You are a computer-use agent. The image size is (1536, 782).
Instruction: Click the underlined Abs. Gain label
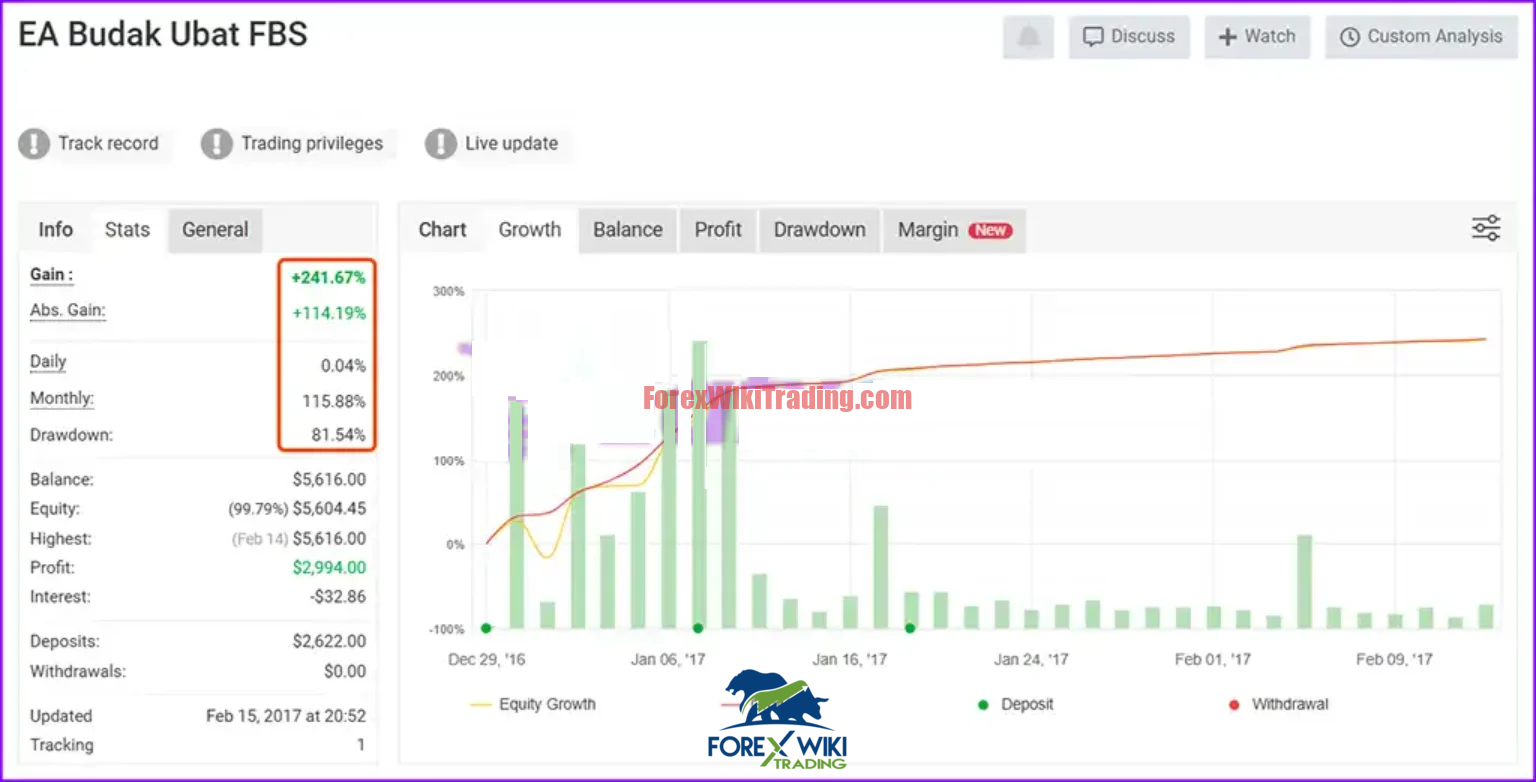pyautogui.click(x=68, y=311)
